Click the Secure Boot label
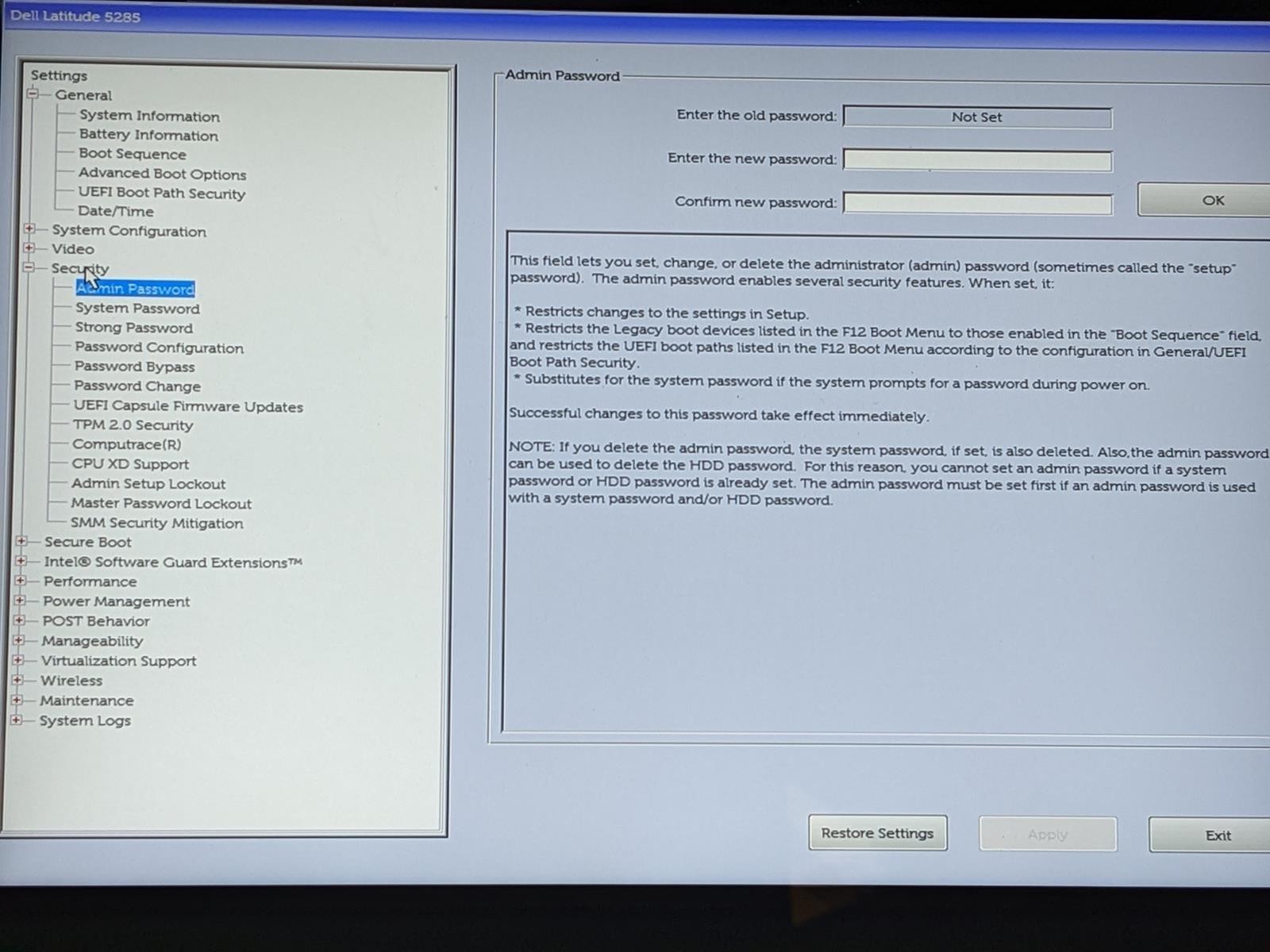Image resolution: width=1270 pixels, height=952 pixels. point(87,543)
